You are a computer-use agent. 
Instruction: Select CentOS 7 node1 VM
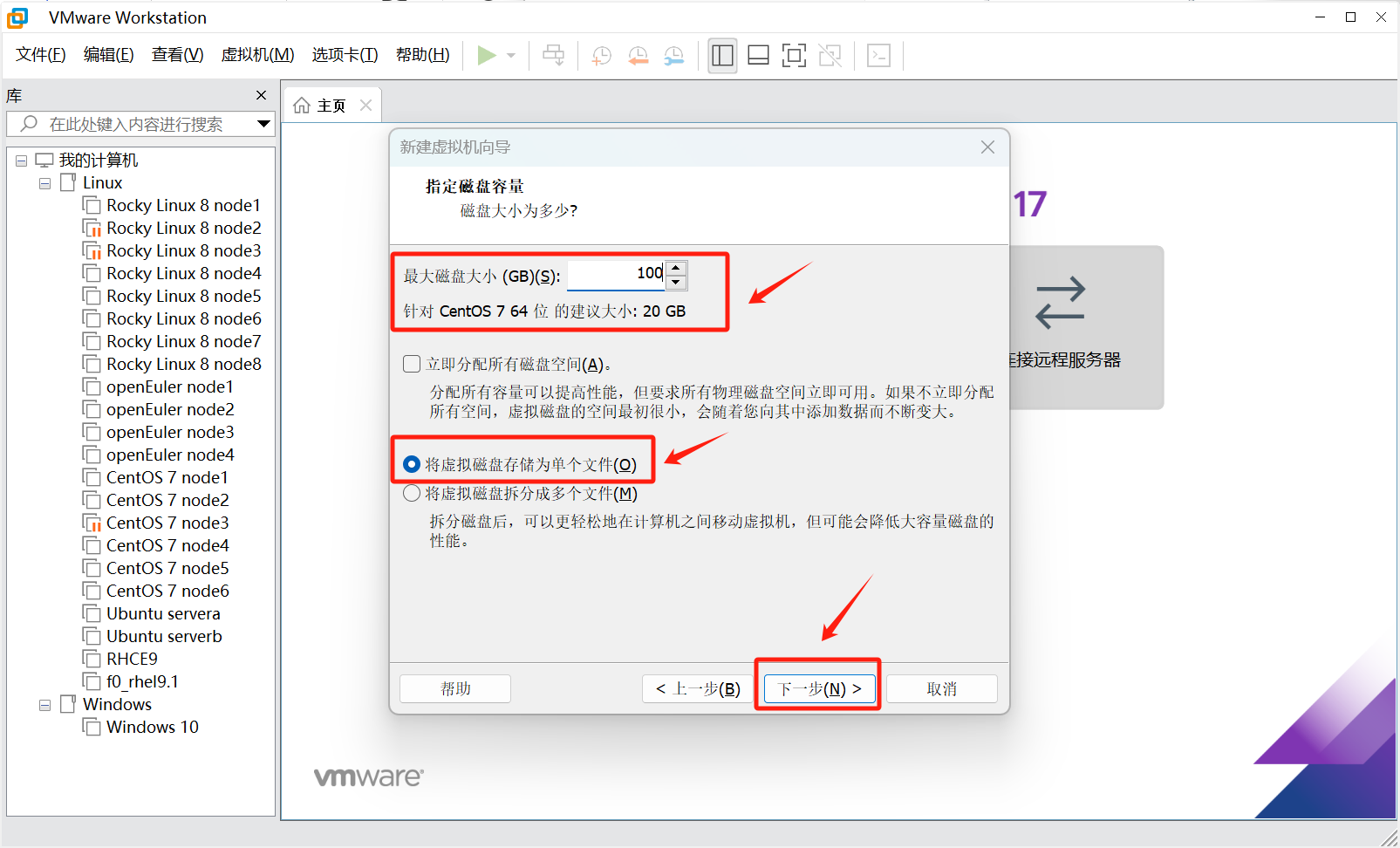pyautogui.click(x=167, y=477)
